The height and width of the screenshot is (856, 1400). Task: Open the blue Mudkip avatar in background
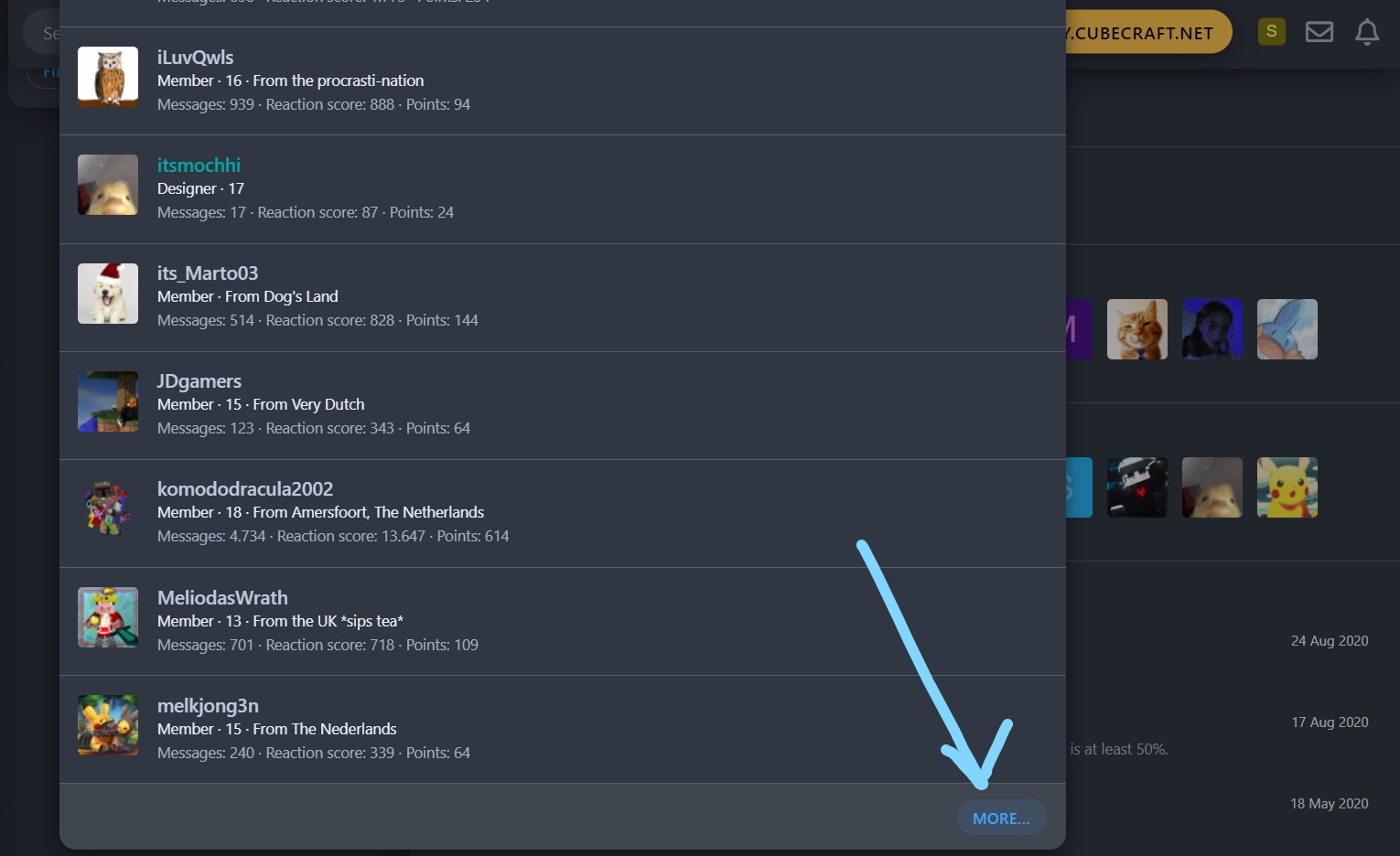click(1287, 329)
